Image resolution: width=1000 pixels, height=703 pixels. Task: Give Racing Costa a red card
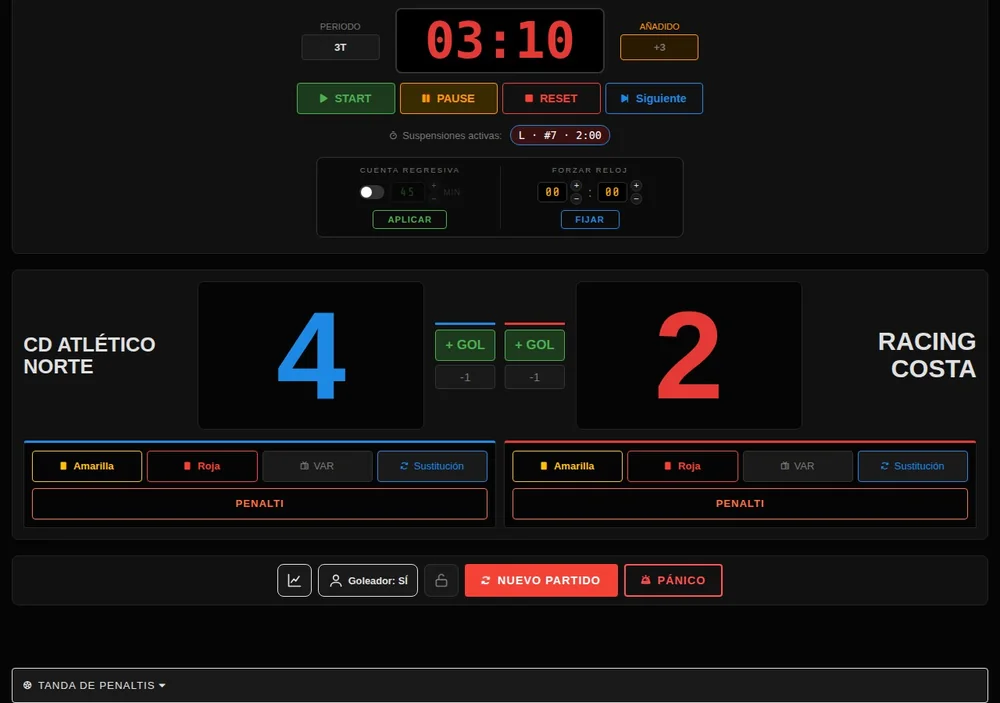[682, 466]
